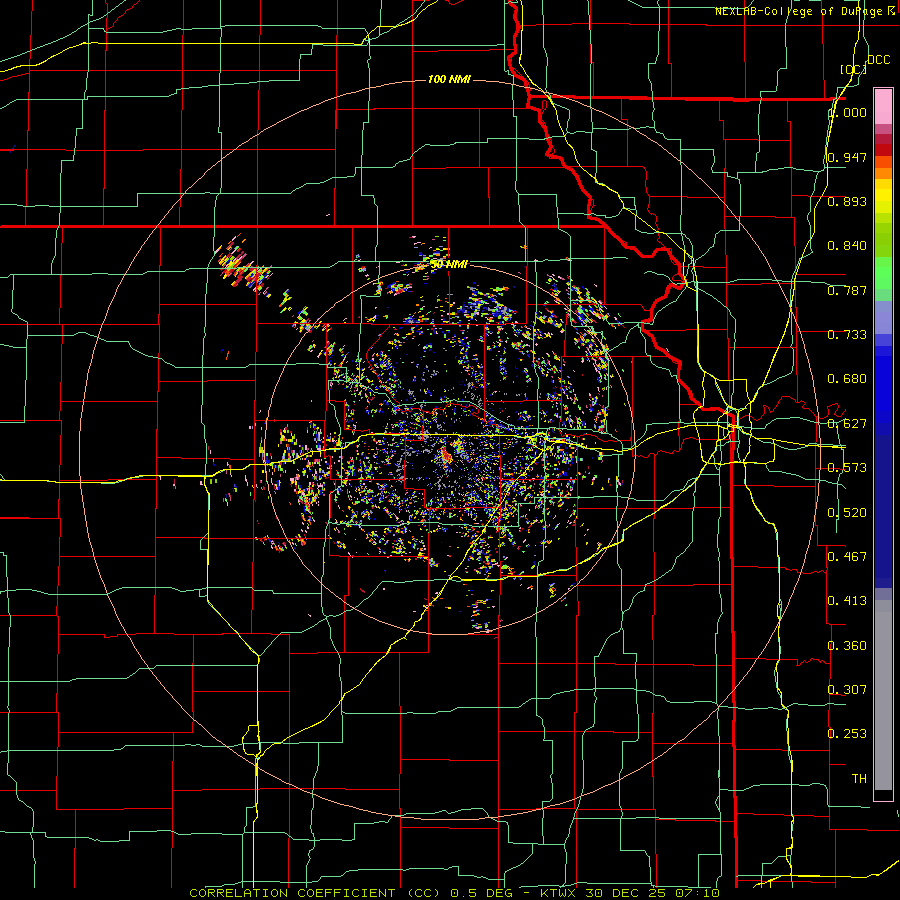Select the 0.413 scale value
900x900 pixels.
847,601
